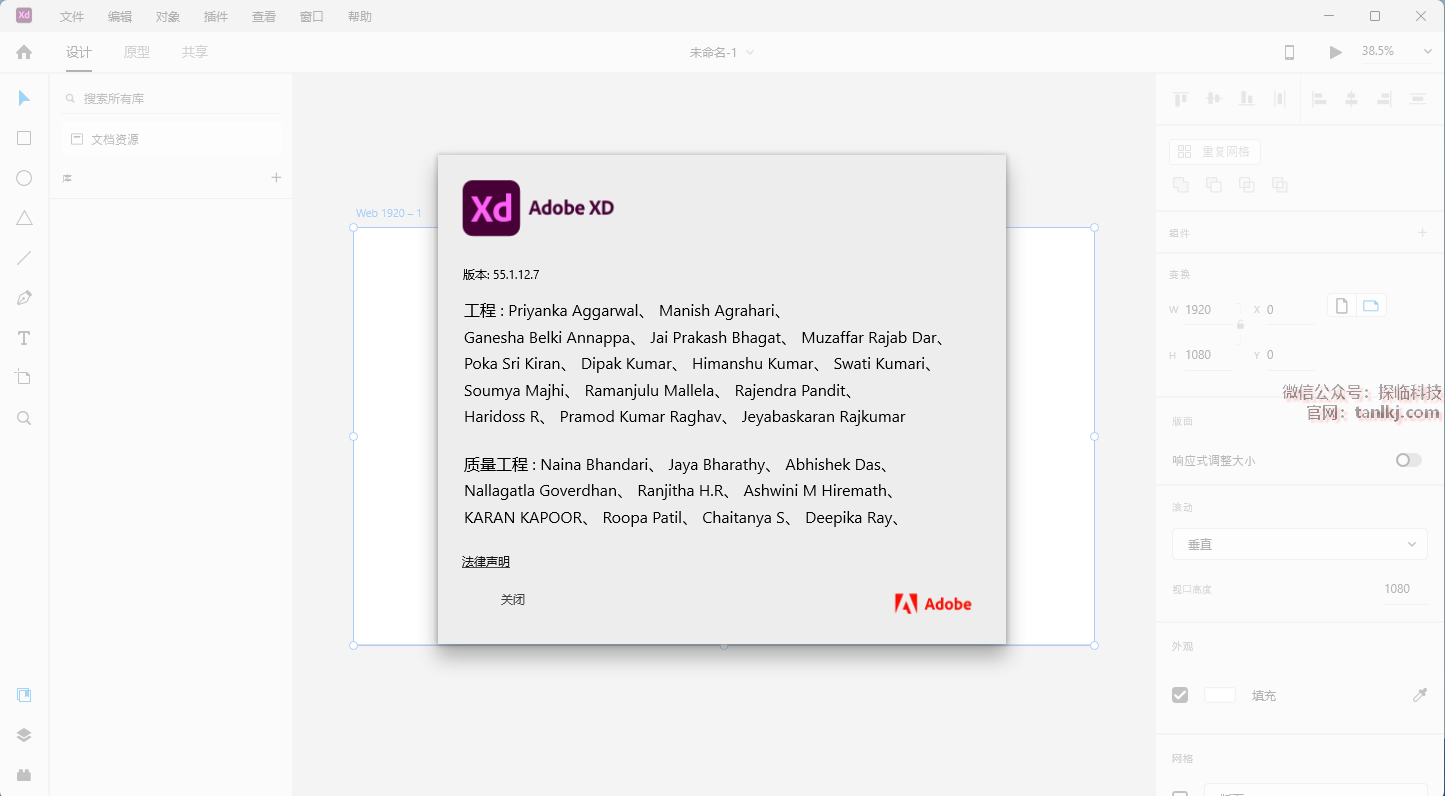This screenshot has width=1445, height=796.
Task: Add a component with the plus icon
Action: (1422, 233)
